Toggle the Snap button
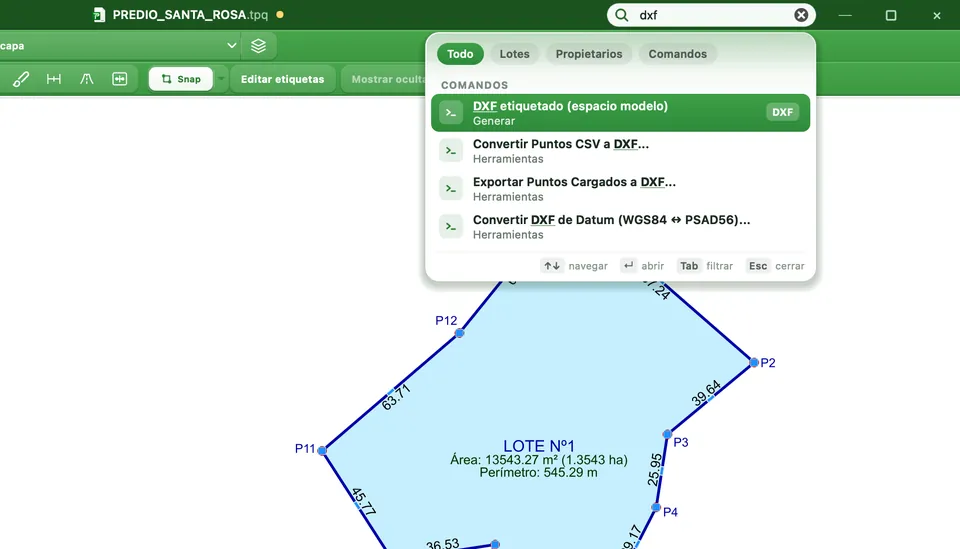Viewport: 960px width, 549px height. [181, 79]
